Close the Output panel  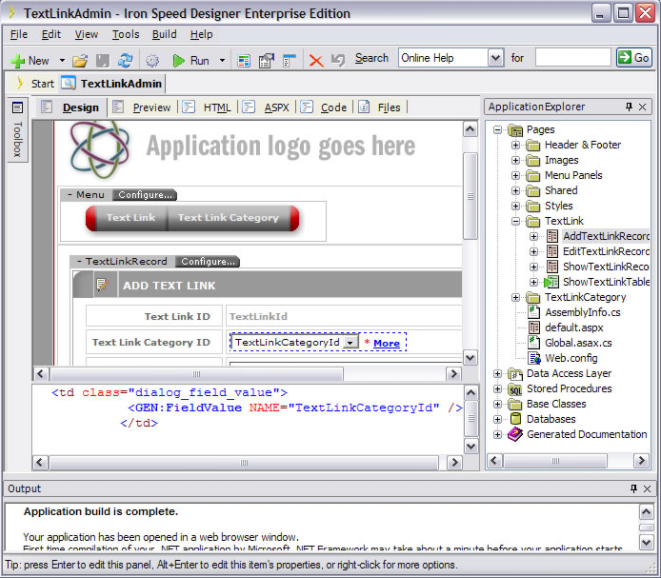[647, 489]
